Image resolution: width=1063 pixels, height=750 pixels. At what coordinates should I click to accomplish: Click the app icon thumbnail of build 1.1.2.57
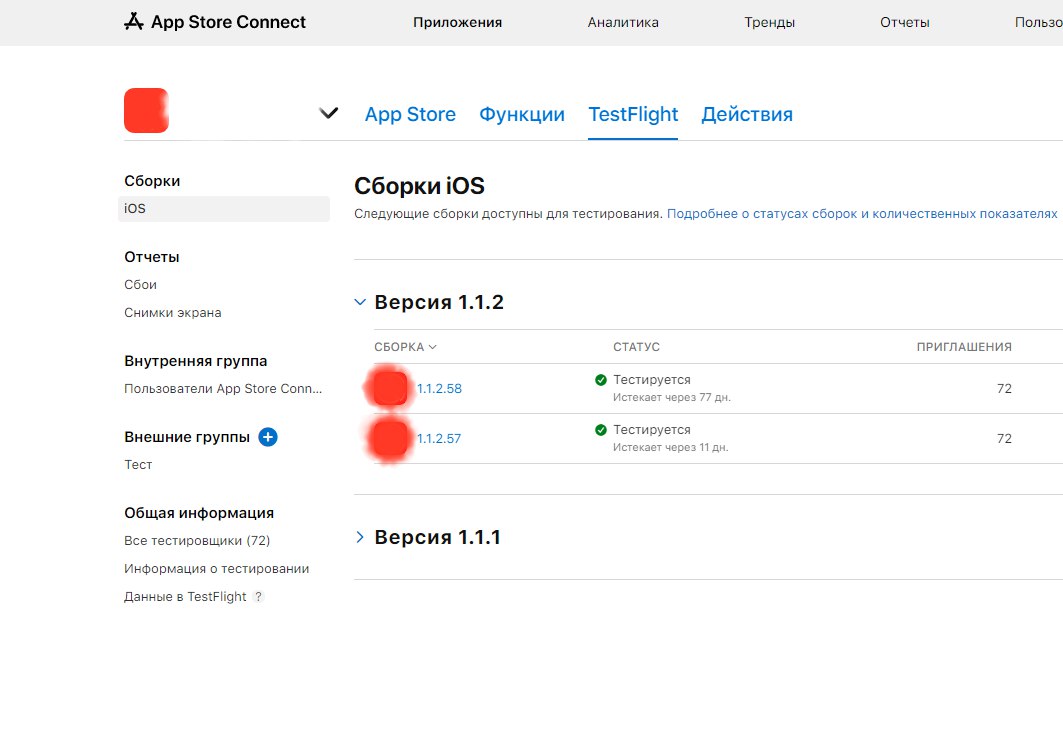click(x=389, y=439)
